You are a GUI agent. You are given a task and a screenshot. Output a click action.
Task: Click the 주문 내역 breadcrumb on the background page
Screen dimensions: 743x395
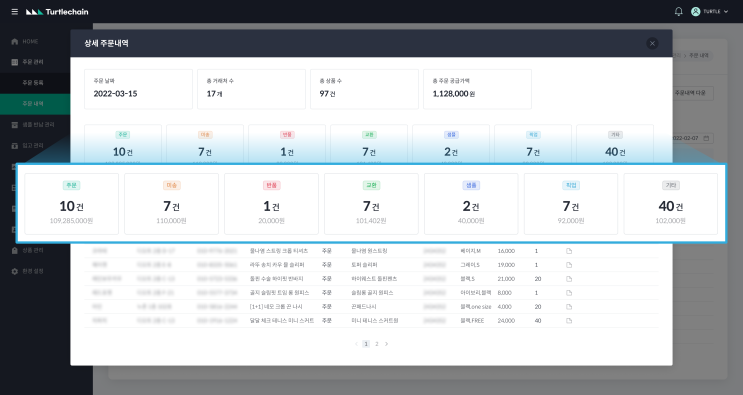tap(698, 55)
